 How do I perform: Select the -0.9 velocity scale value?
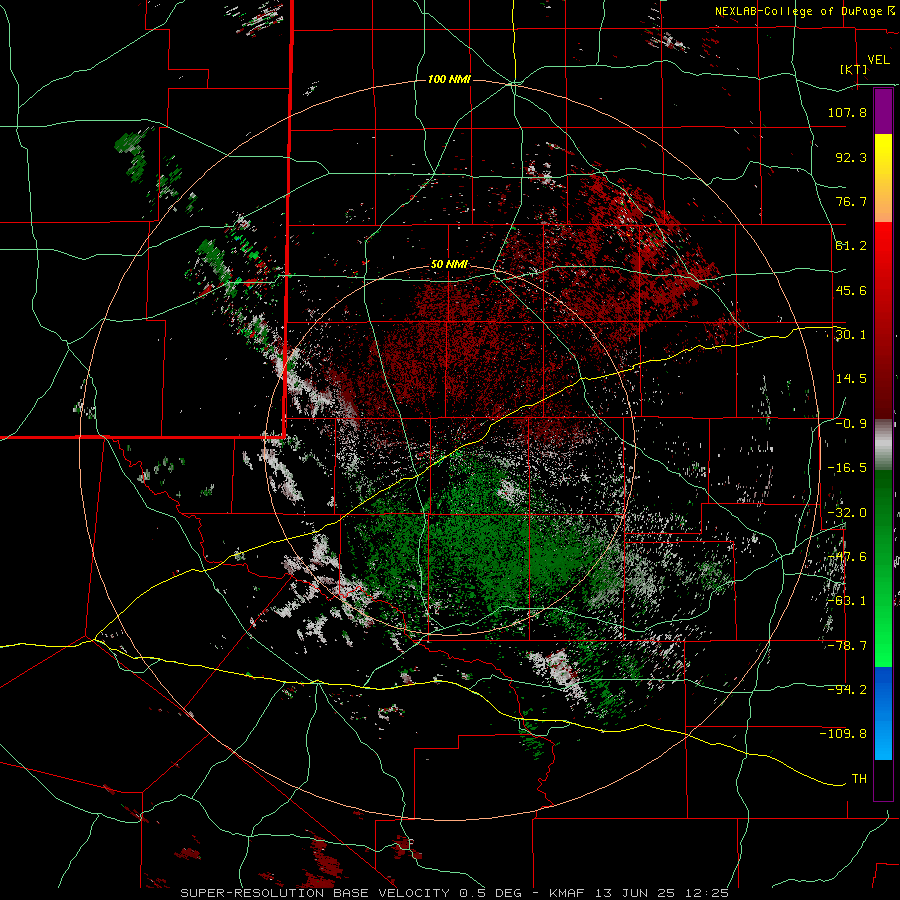[x=851, y=424]
